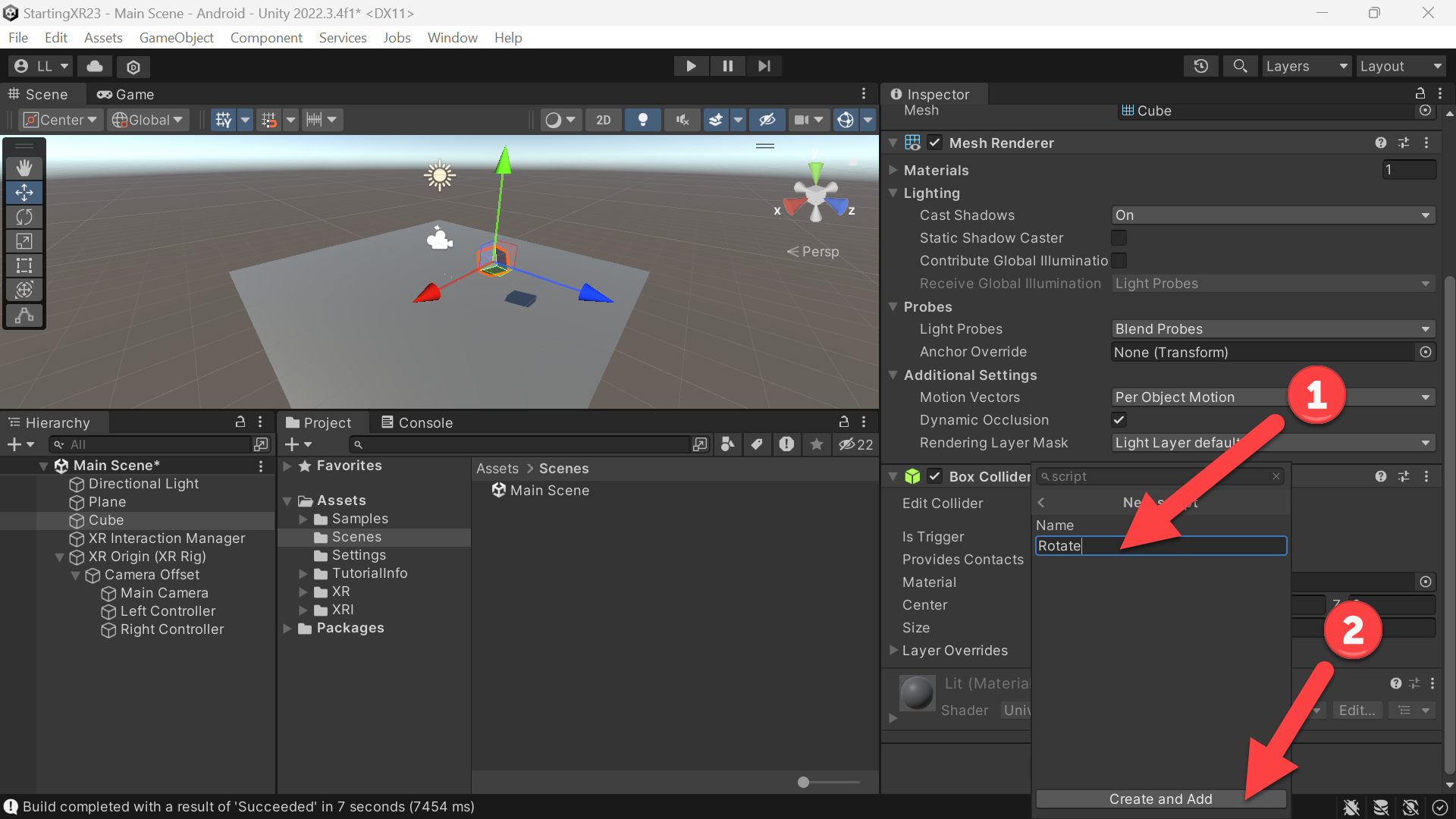Disable the Mesh Renderer component checkbox
The height and width of the screenshot is (819, 1456).
(935, 143)
